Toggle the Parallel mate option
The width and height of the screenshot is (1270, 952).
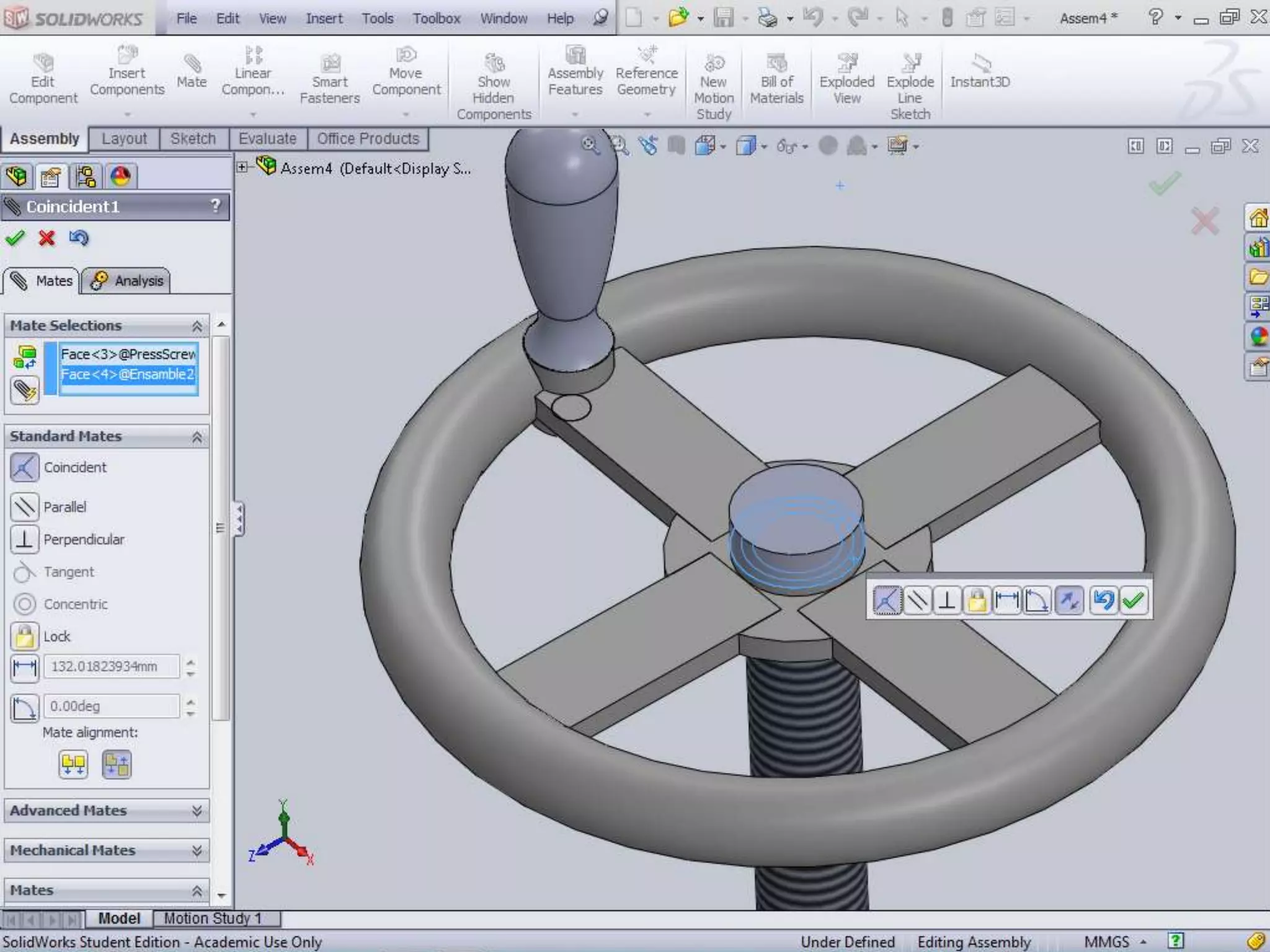tap(25, 507)
